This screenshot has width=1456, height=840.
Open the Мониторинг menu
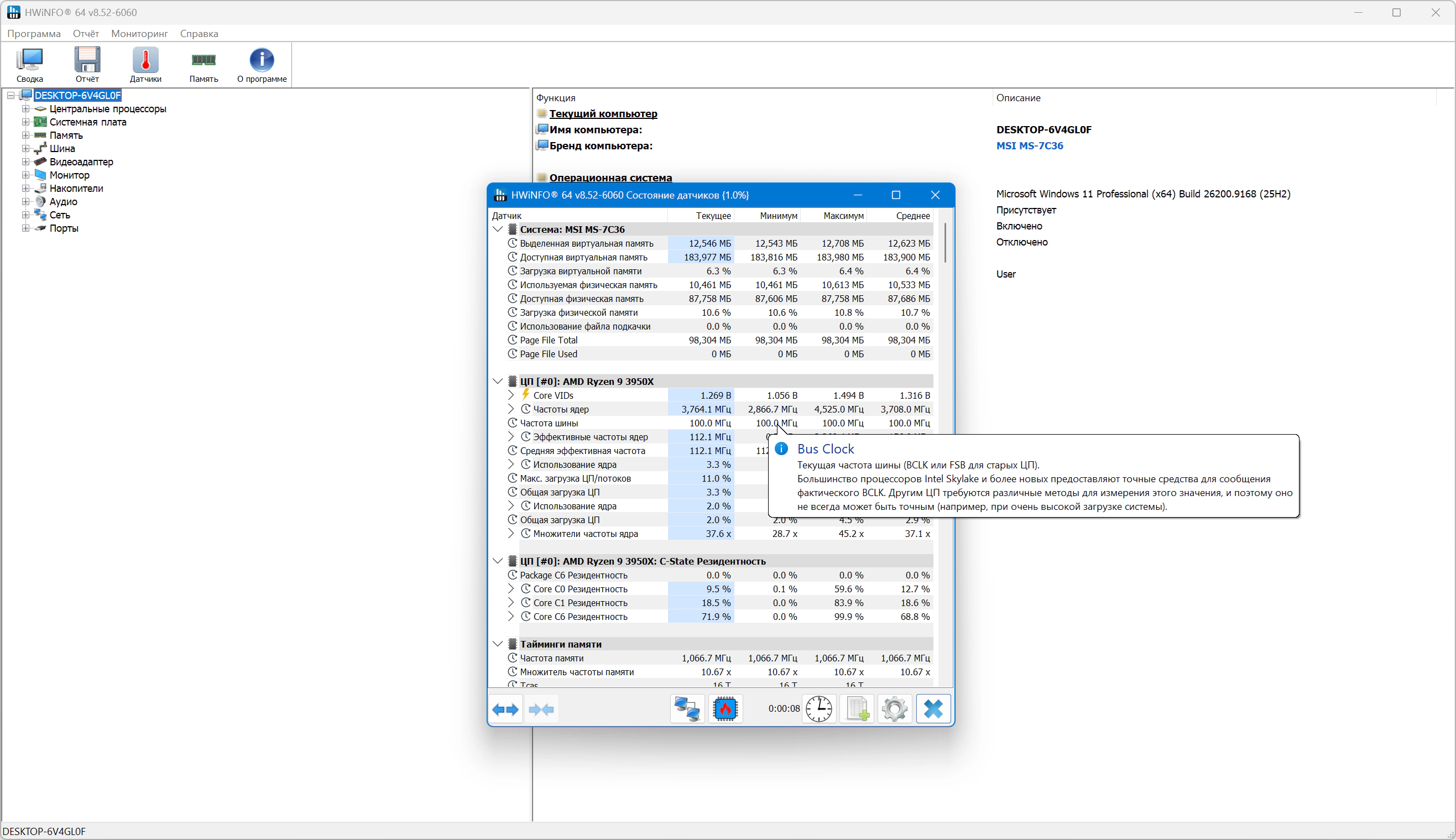139,34
